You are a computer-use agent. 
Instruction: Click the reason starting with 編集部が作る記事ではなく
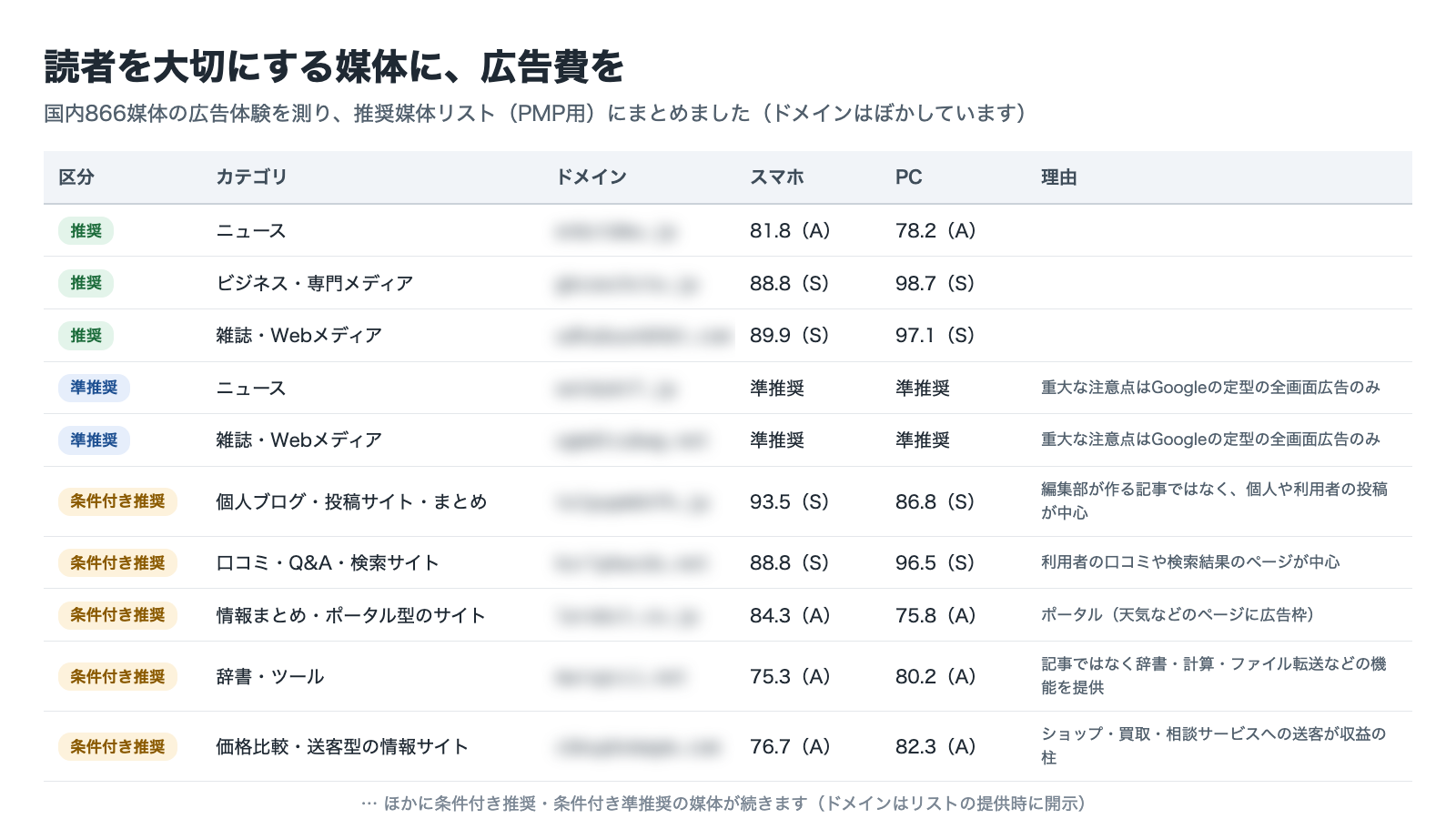click(1214, 501)
